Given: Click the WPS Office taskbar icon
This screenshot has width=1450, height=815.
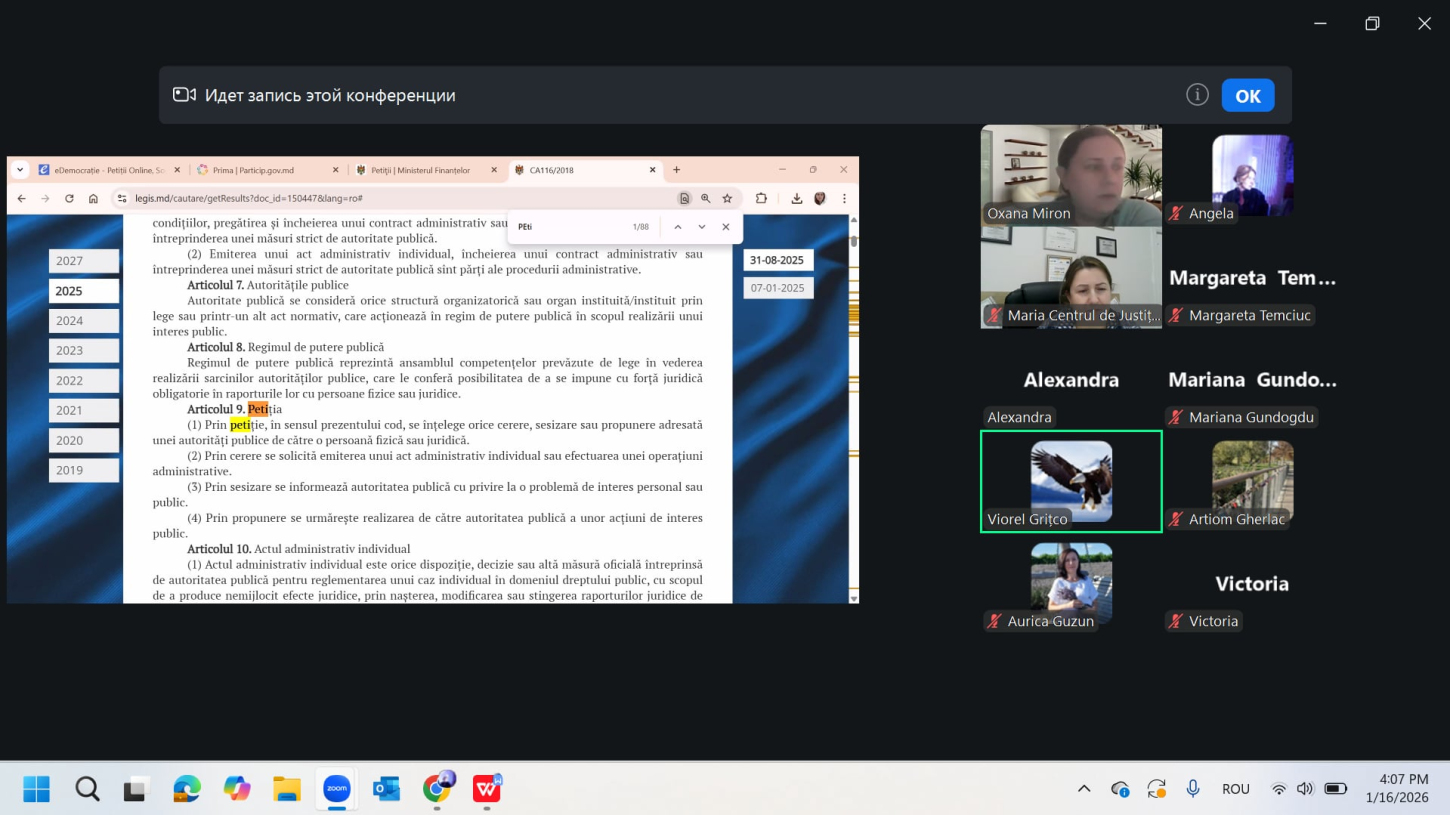Looking at the screenshot, I should coord(487,789).
